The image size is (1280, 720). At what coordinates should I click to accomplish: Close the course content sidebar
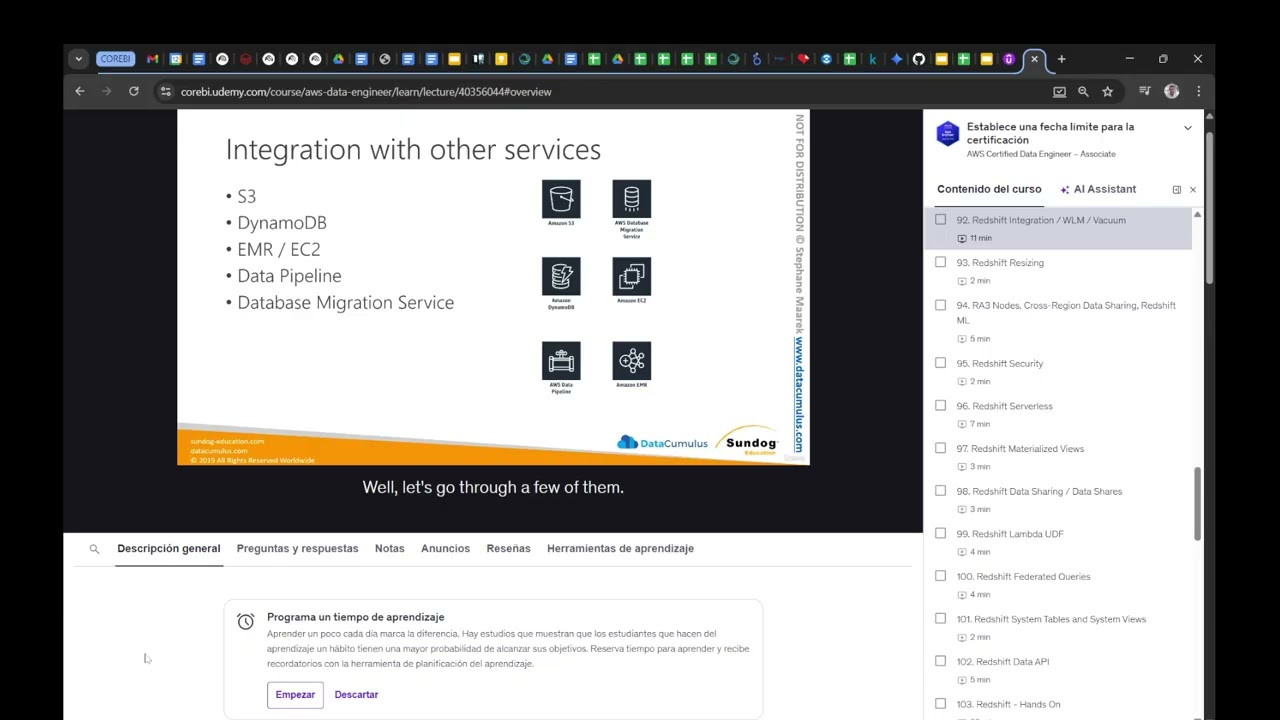pyautogui.click(x=1192, y=189)
